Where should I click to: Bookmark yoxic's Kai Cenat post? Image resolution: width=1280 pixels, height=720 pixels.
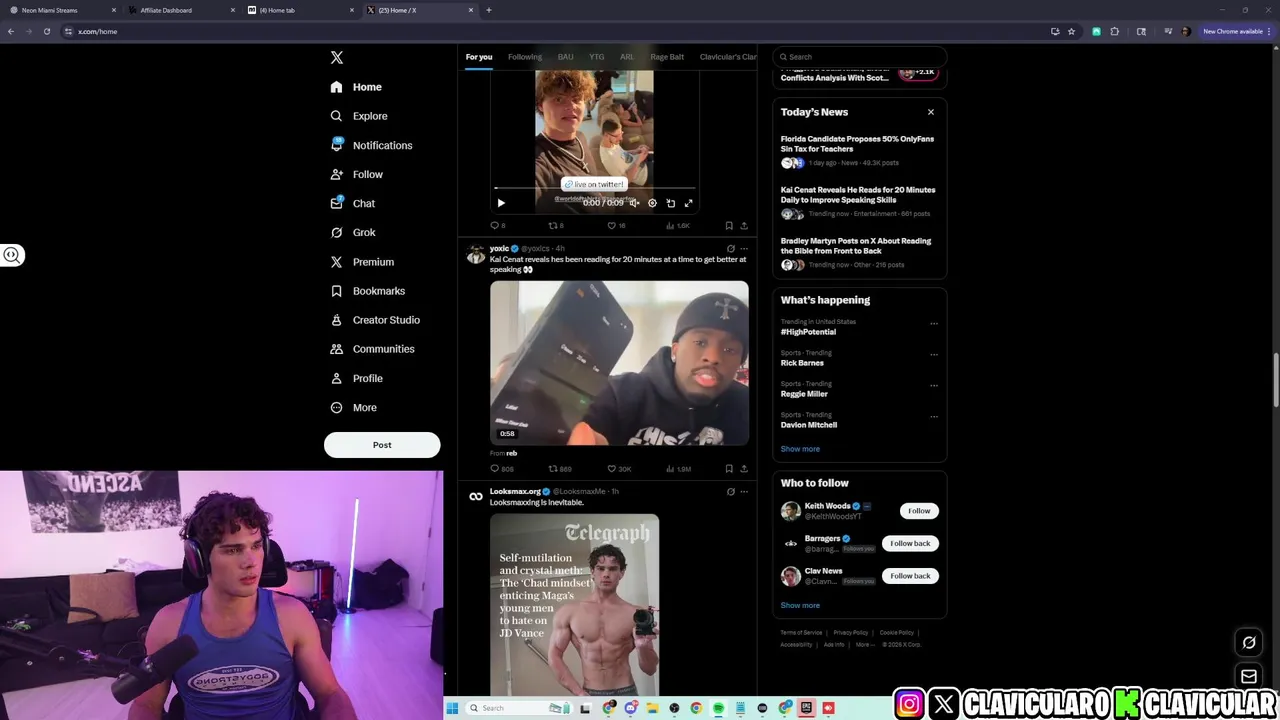(729, 469)
